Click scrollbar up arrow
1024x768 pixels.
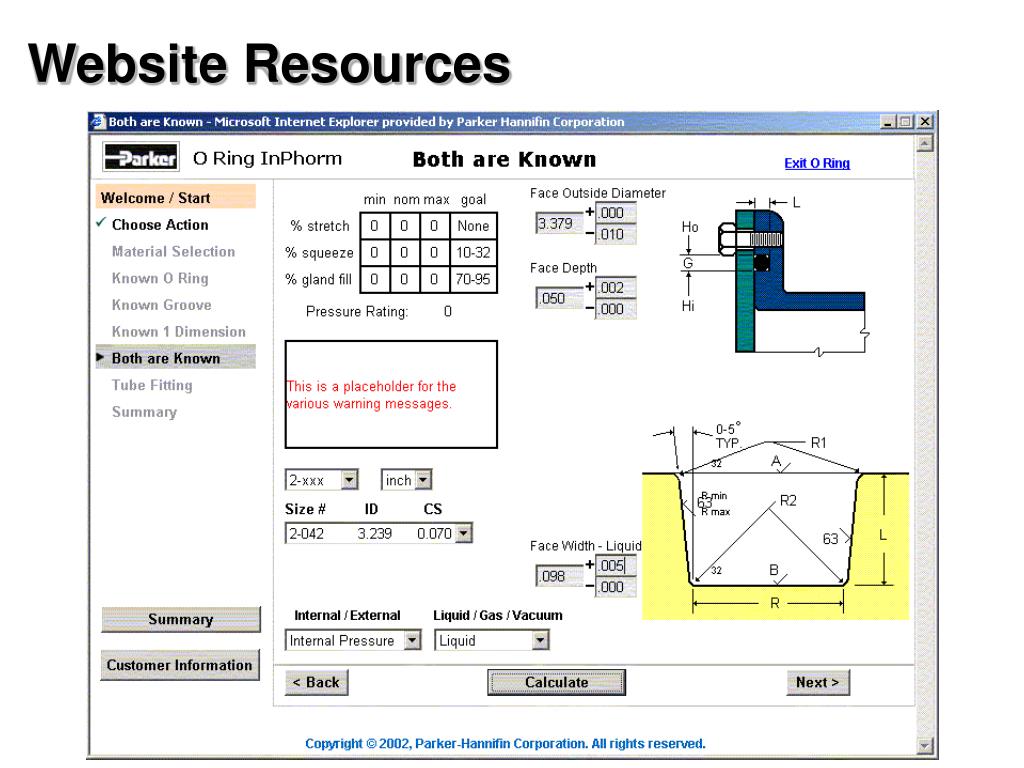(925, 143)
